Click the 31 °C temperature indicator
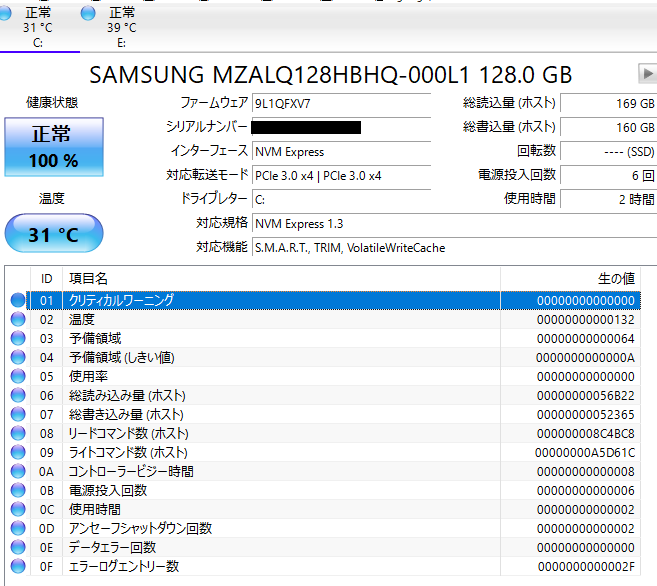 coord(54,234)
